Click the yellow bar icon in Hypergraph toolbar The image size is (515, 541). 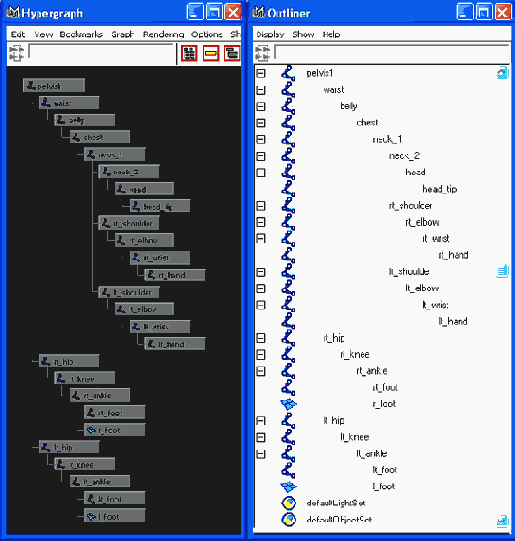(x=211, y=53)
